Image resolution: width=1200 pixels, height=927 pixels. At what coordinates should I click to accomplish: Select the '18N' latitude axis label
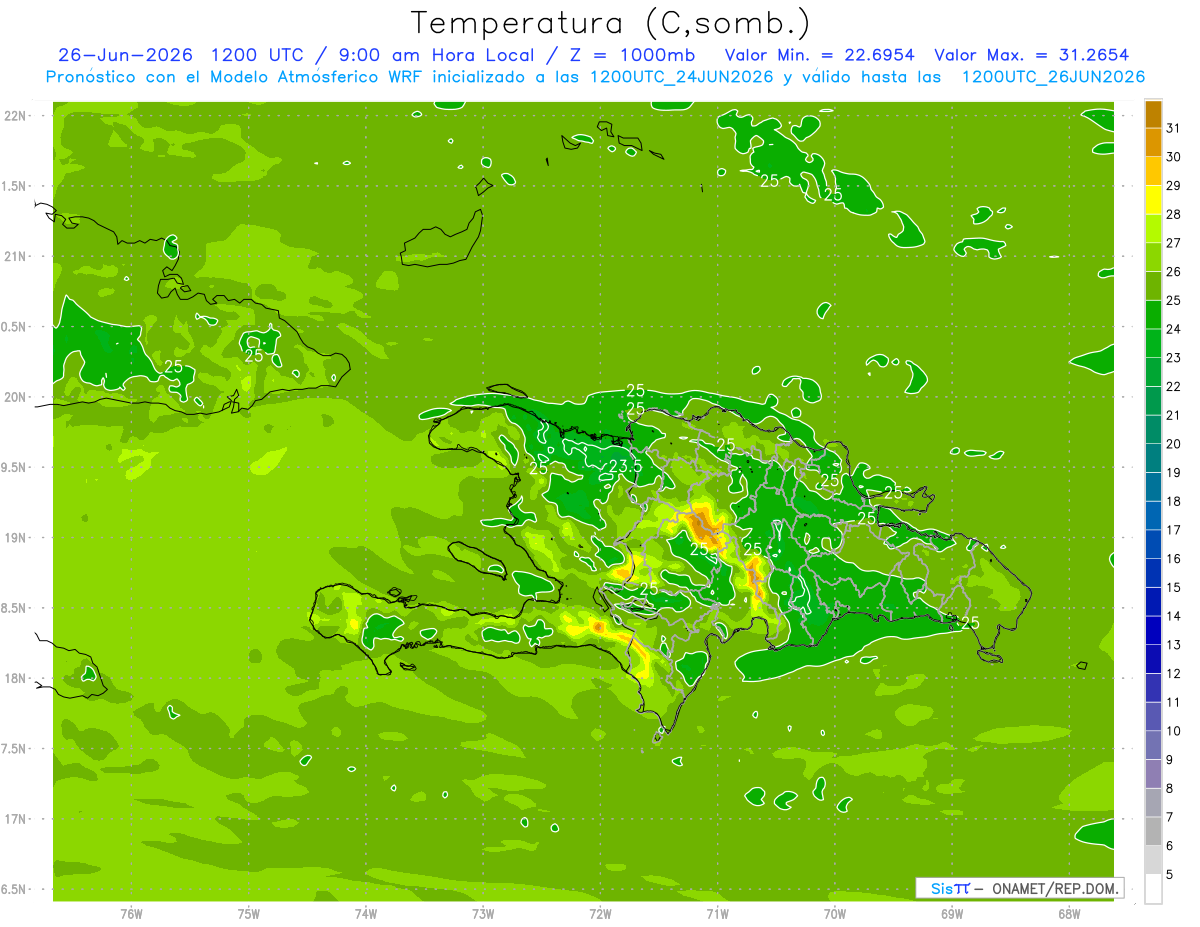(x=14, y=678)
